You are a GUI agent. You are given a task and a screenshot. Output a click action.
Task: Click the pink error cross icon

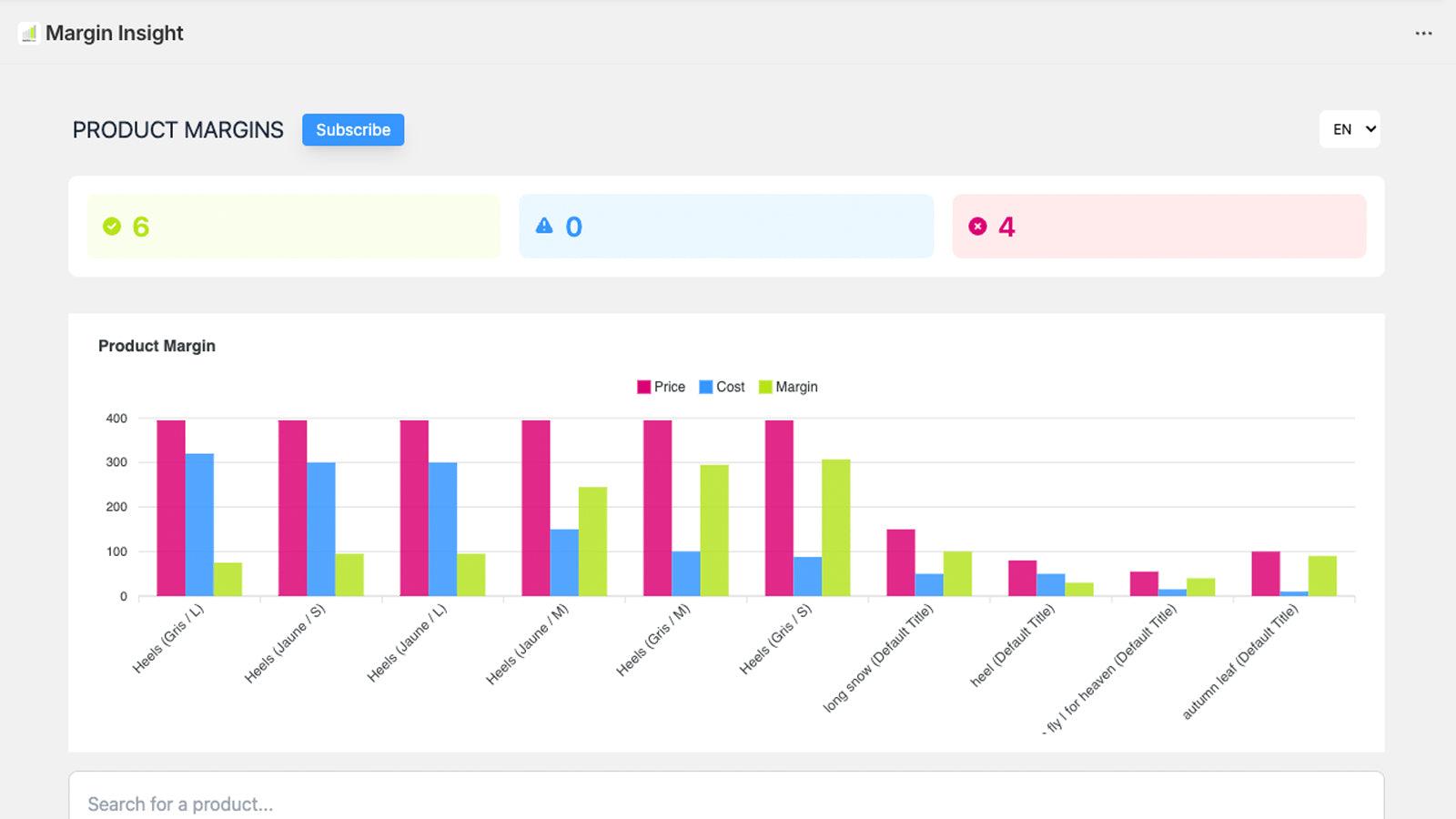(x=976, y=226)
